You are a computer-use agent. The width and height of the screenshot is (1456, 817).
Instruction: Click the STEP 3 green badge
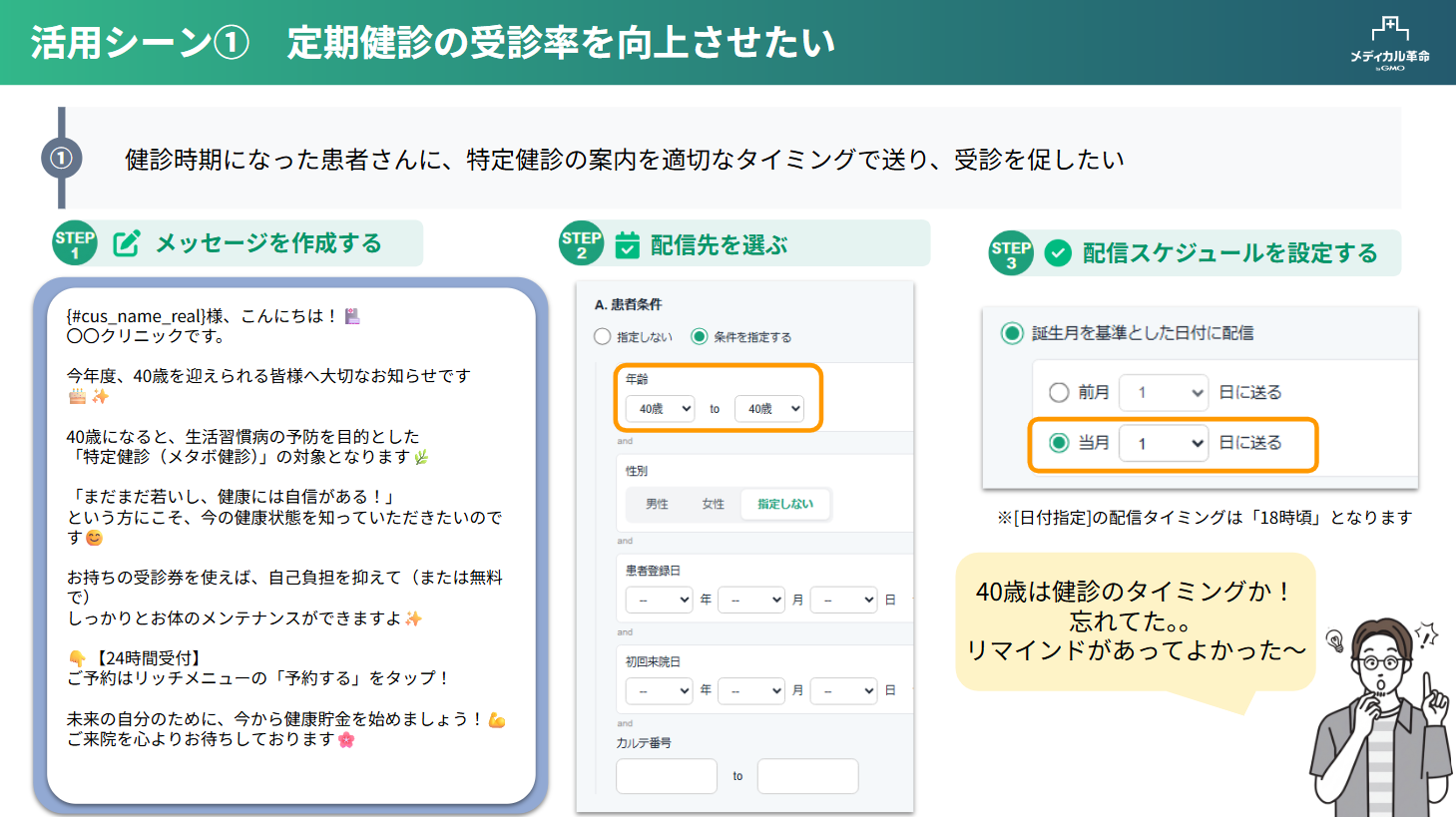coord(1011,253)
